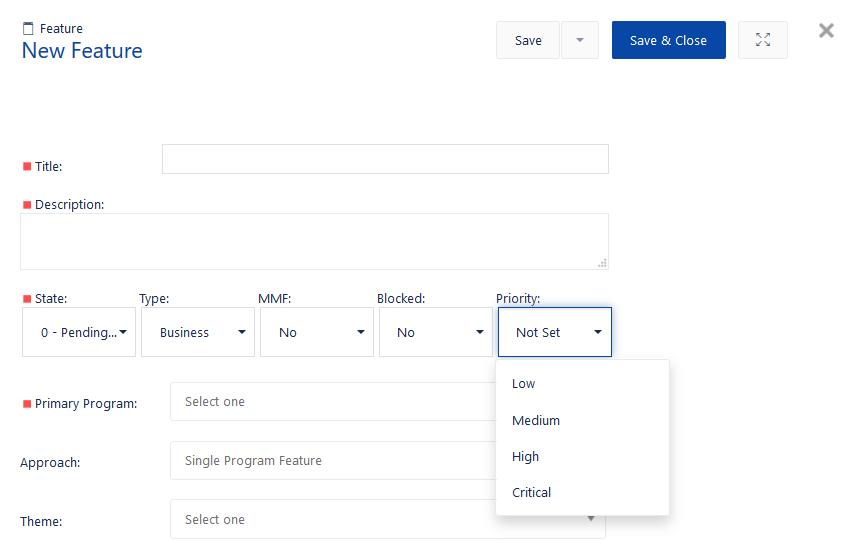
Task: Focus the Title input field
Action: (x=385, y=159)
